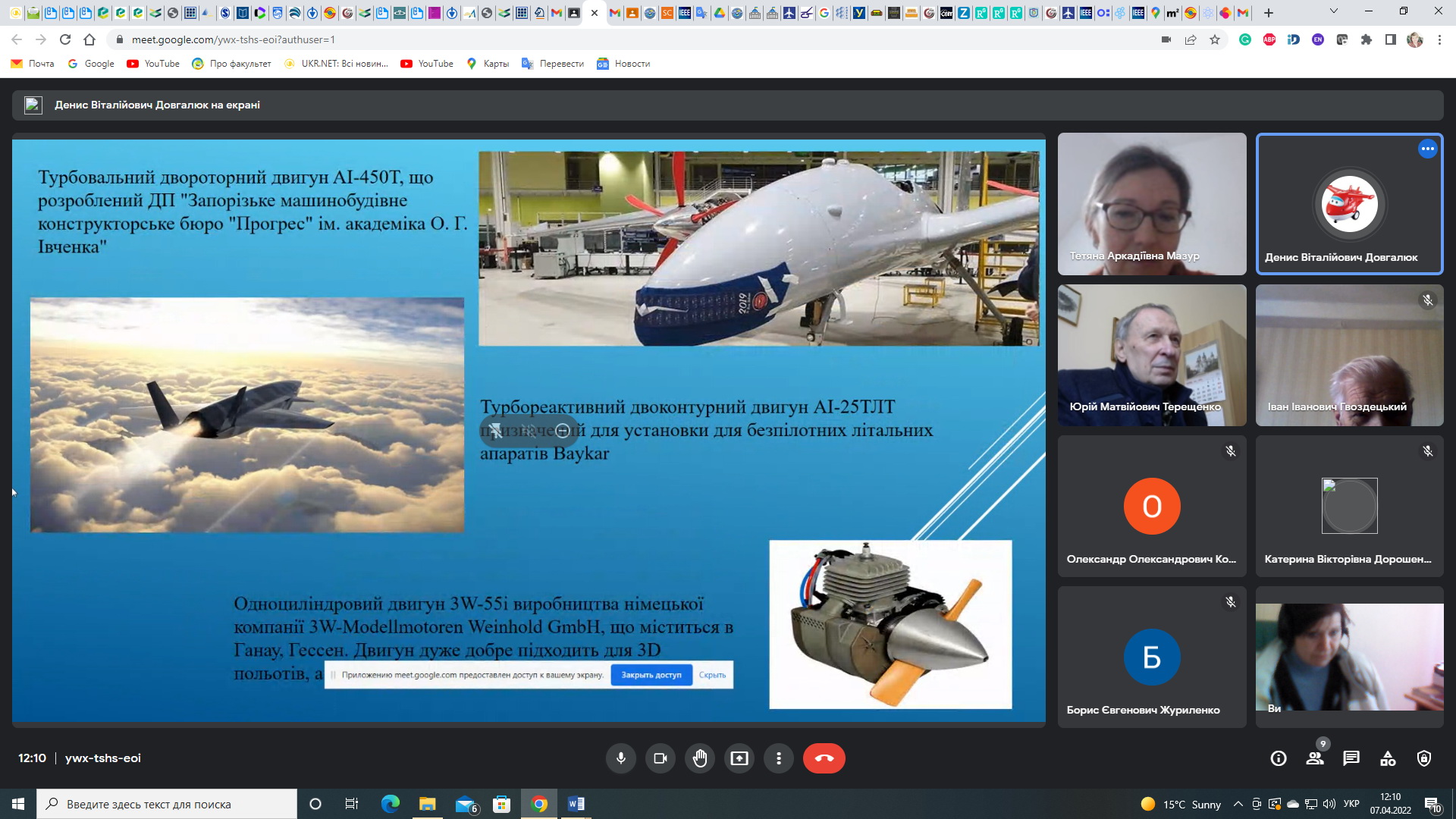1456x819 pixels.
Task: Mute the microphone in call controls
Action: (620, 758)
